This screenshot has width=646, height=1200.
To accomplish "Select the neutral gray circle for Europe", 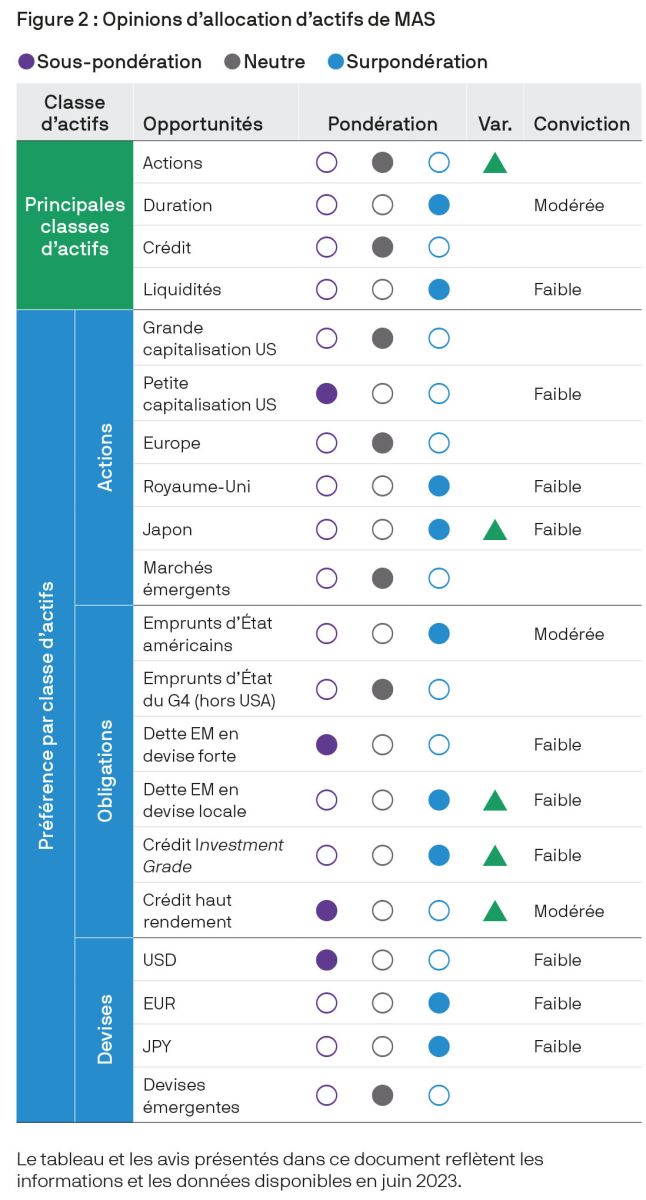I will (x=382, y=443).
